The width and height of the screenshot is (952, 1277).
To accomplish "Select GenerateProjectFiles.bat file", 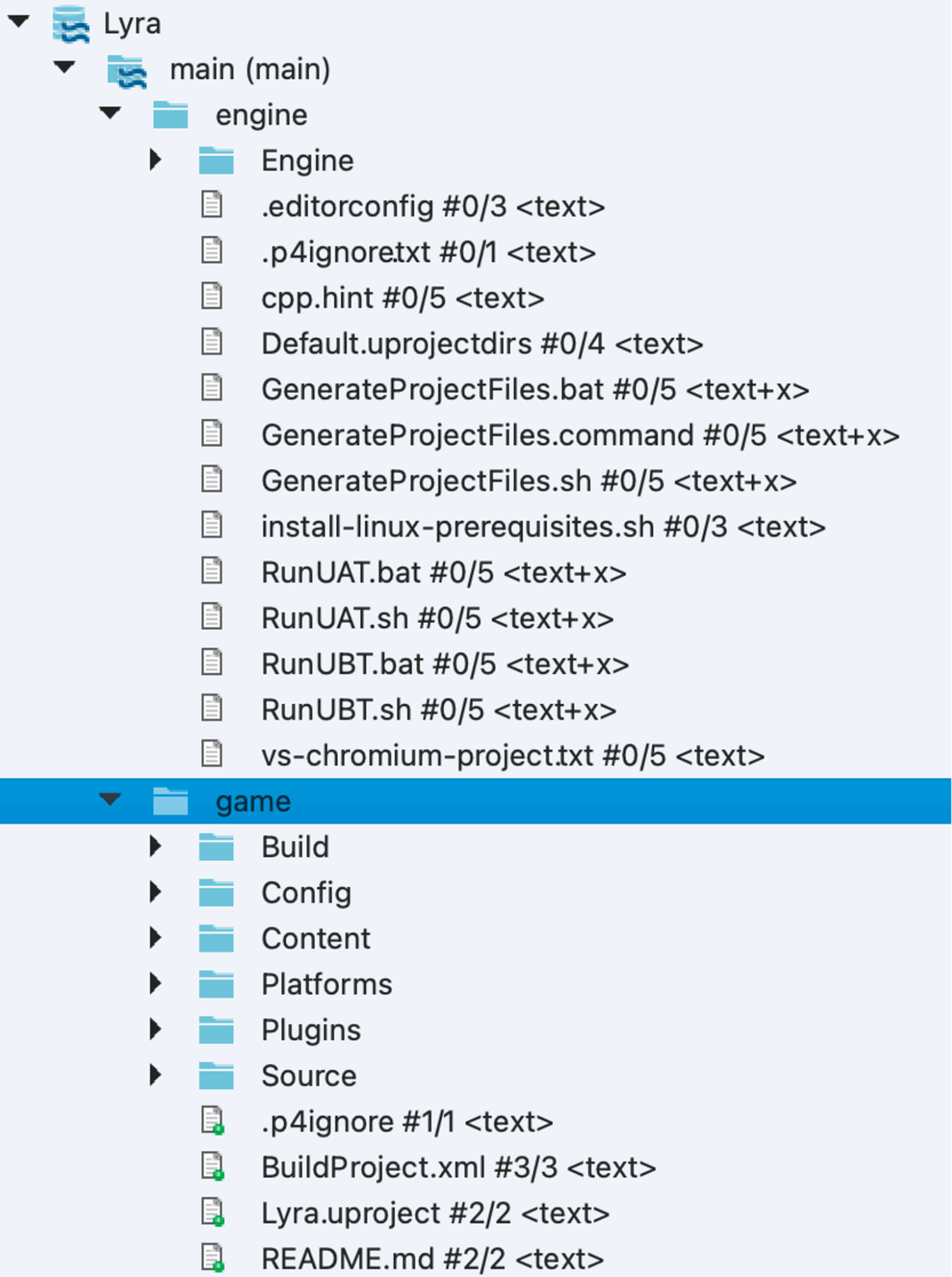I will coord(535,390).
